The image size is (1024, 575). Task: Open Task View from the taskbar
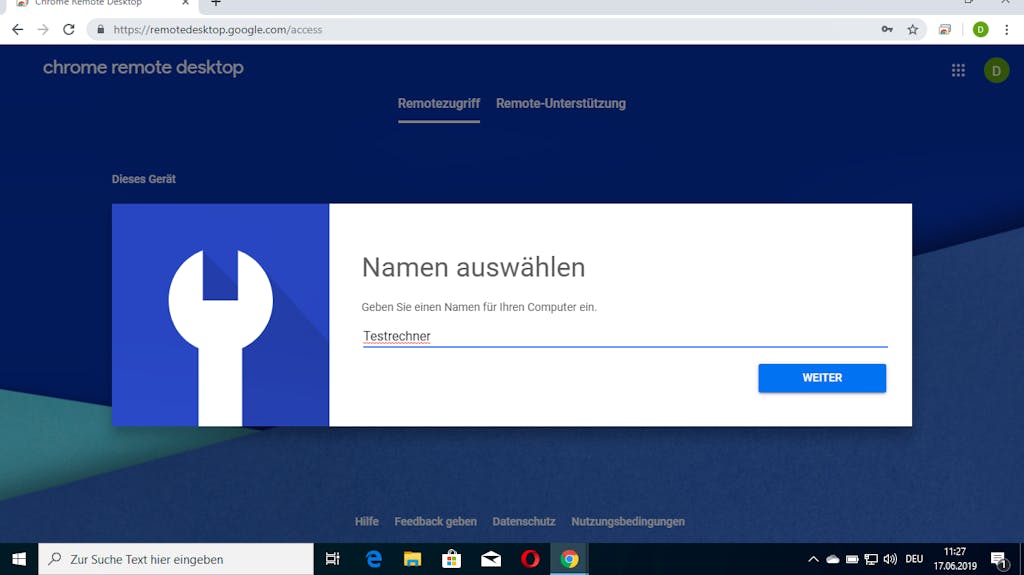(332, 559)
